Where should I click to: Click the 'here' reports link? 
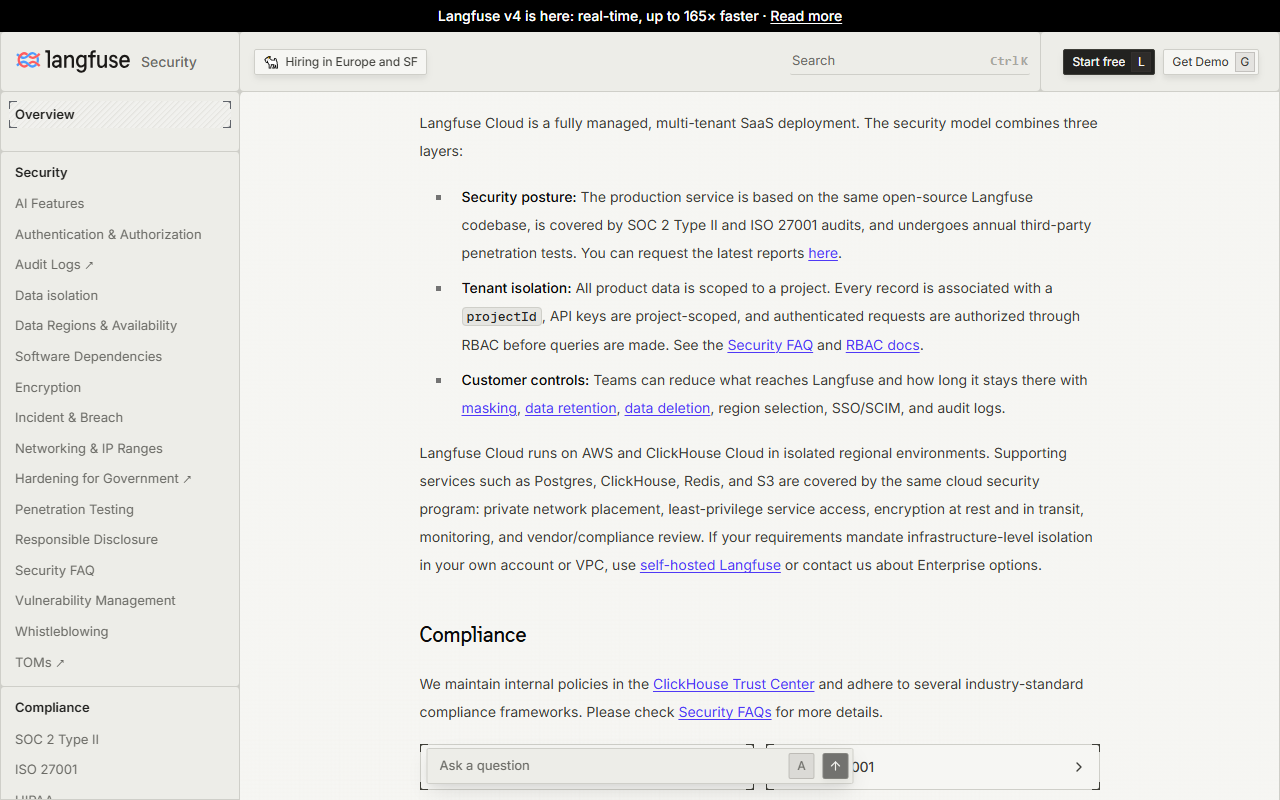823,253
